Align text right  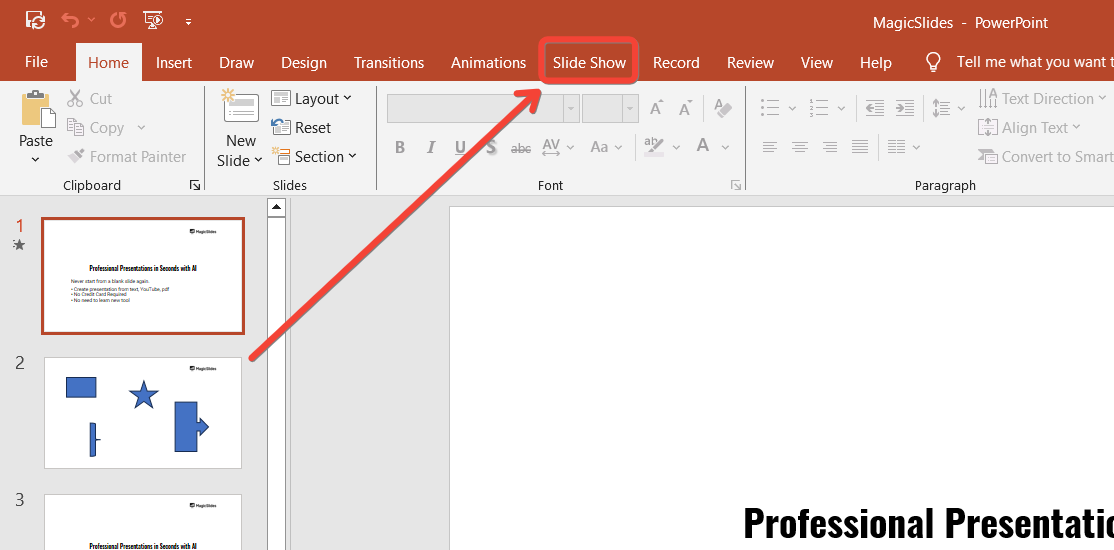point(830,147)
